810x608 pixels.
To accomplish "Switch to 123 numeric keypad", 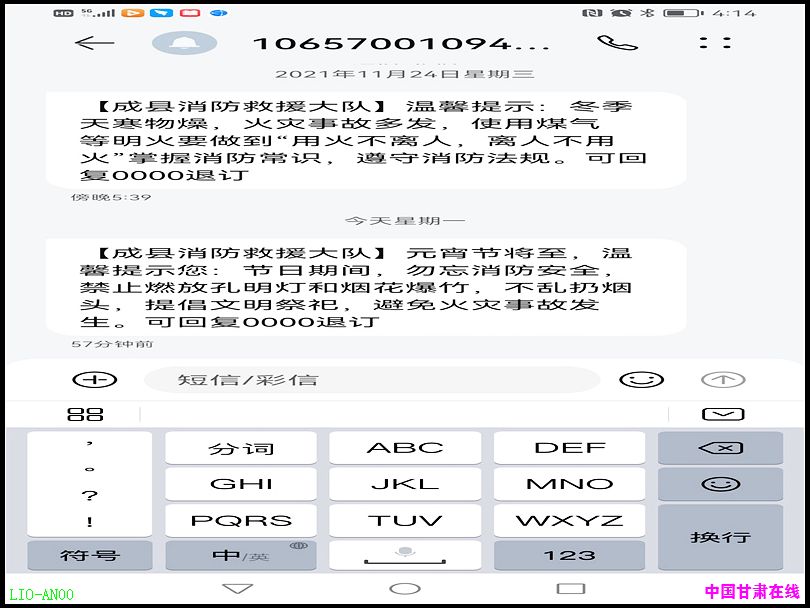I will point(569,554).
